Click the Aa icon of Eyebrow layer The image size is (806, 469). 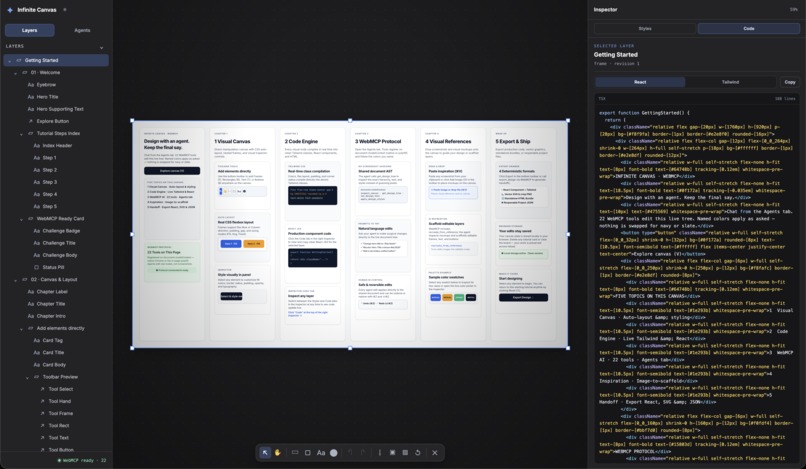pyautogui.click(x=31, y=84)
